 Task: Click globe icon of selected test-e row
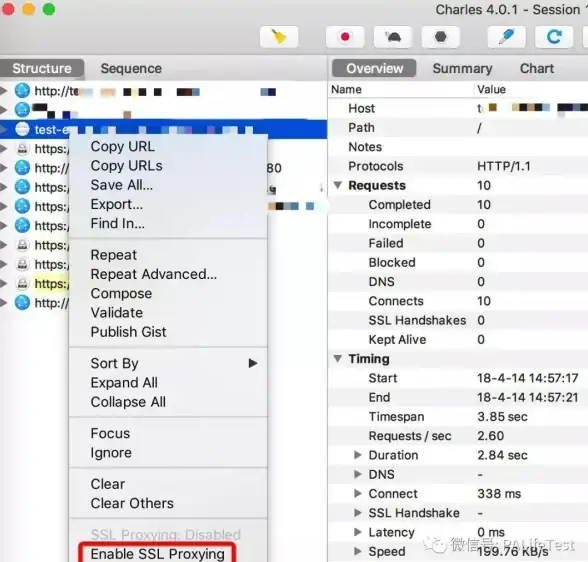coord(22,129)
